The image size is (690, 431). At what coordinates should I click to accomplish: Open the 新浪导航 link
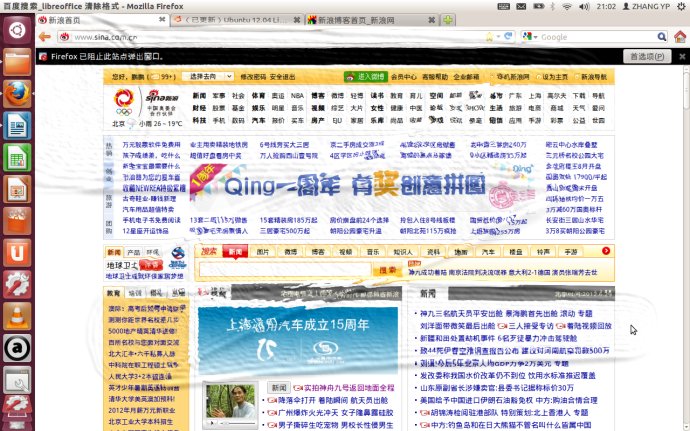pos(594,77)
